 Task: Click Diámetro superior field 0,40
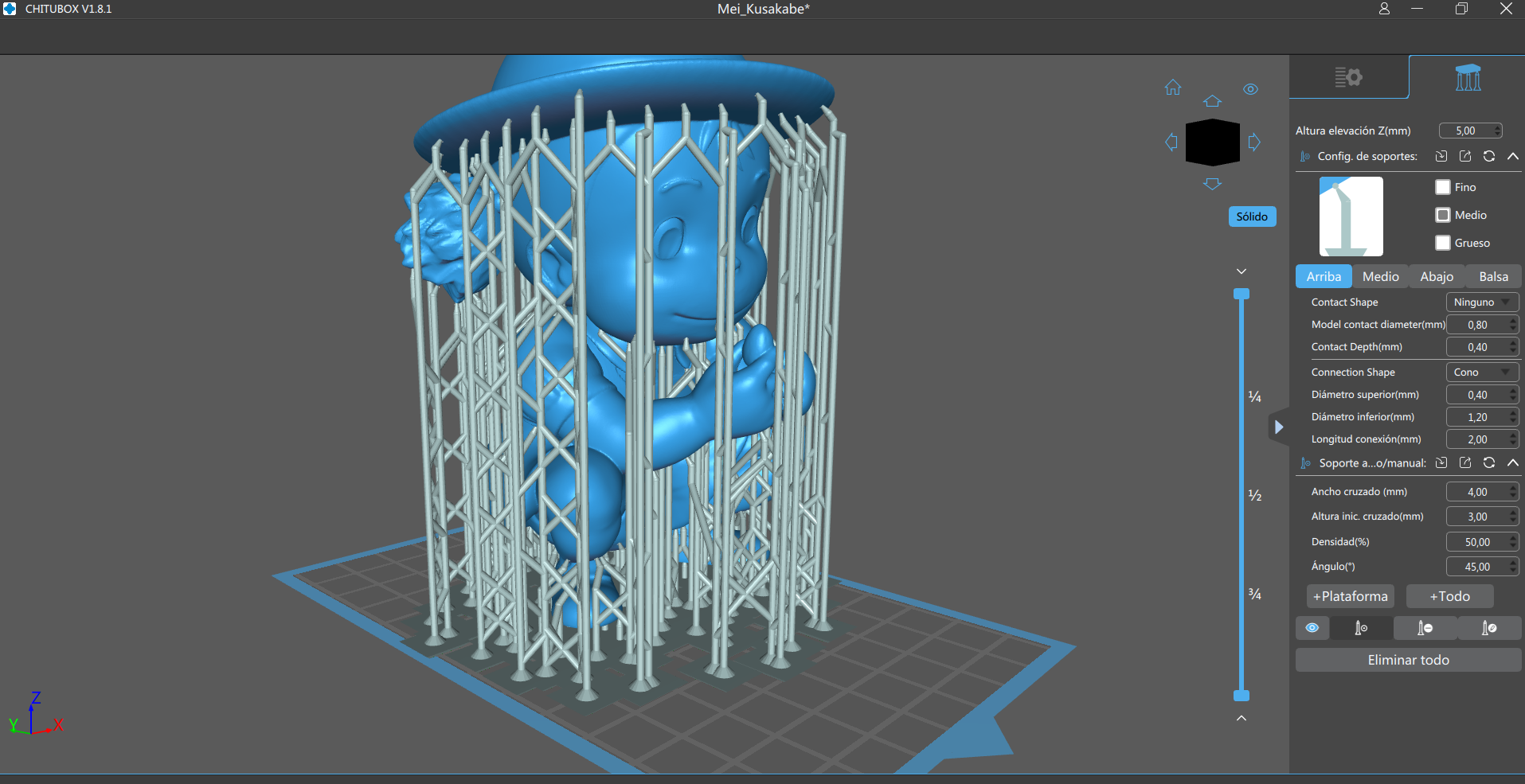(1482, 395)
